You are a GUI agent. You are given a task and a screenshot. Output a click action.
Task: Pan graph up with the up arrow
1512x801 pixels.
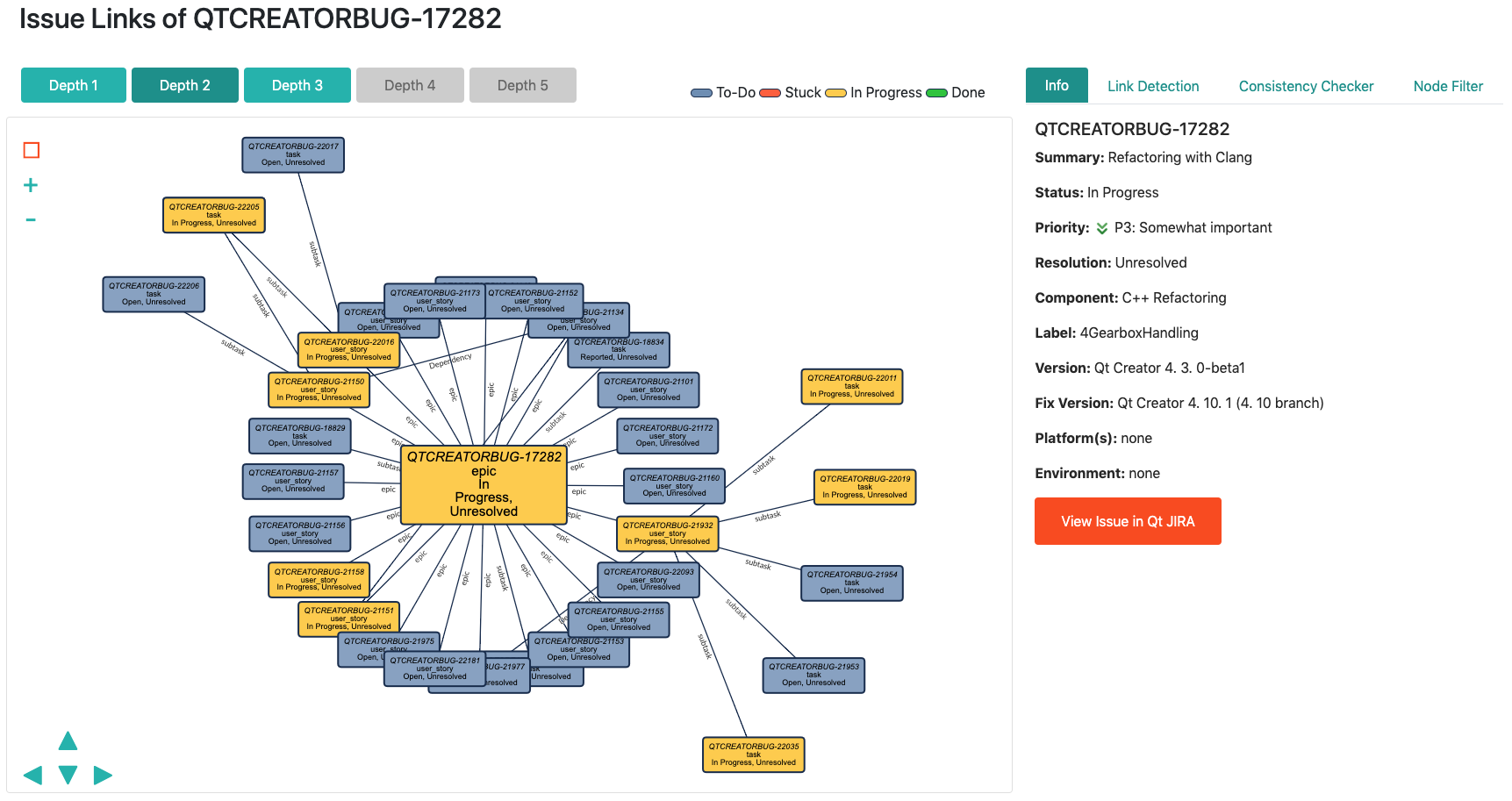(x=68, y=741)
